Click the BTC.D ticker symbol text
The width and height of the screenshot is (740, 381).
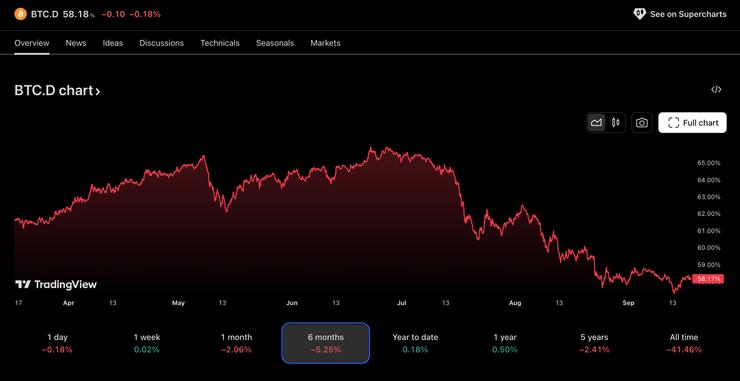pyautogui.click(x=45, y=14)
